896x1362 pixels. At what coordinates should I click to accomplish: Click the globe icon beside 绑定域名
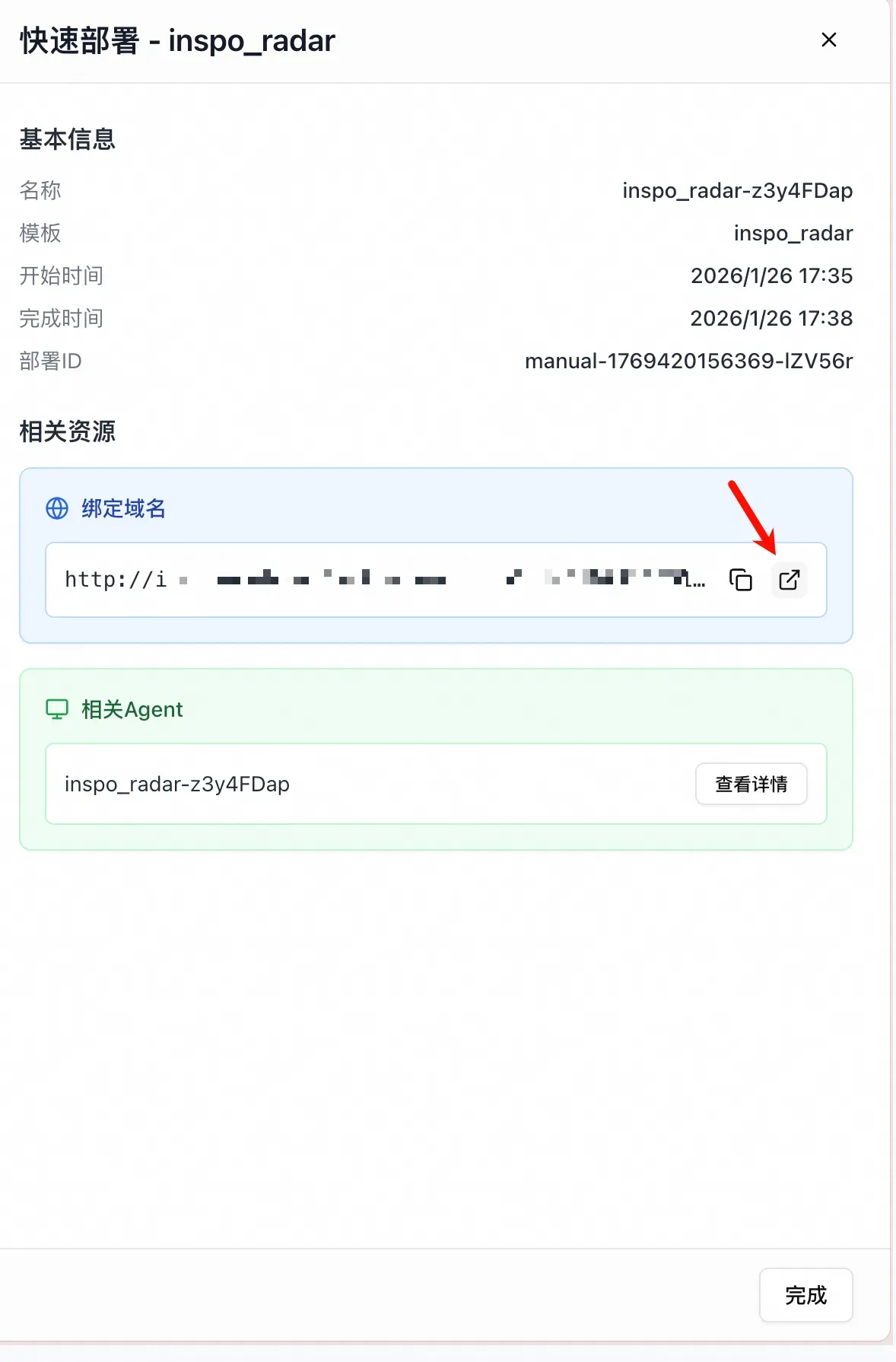tap(57, 508)
